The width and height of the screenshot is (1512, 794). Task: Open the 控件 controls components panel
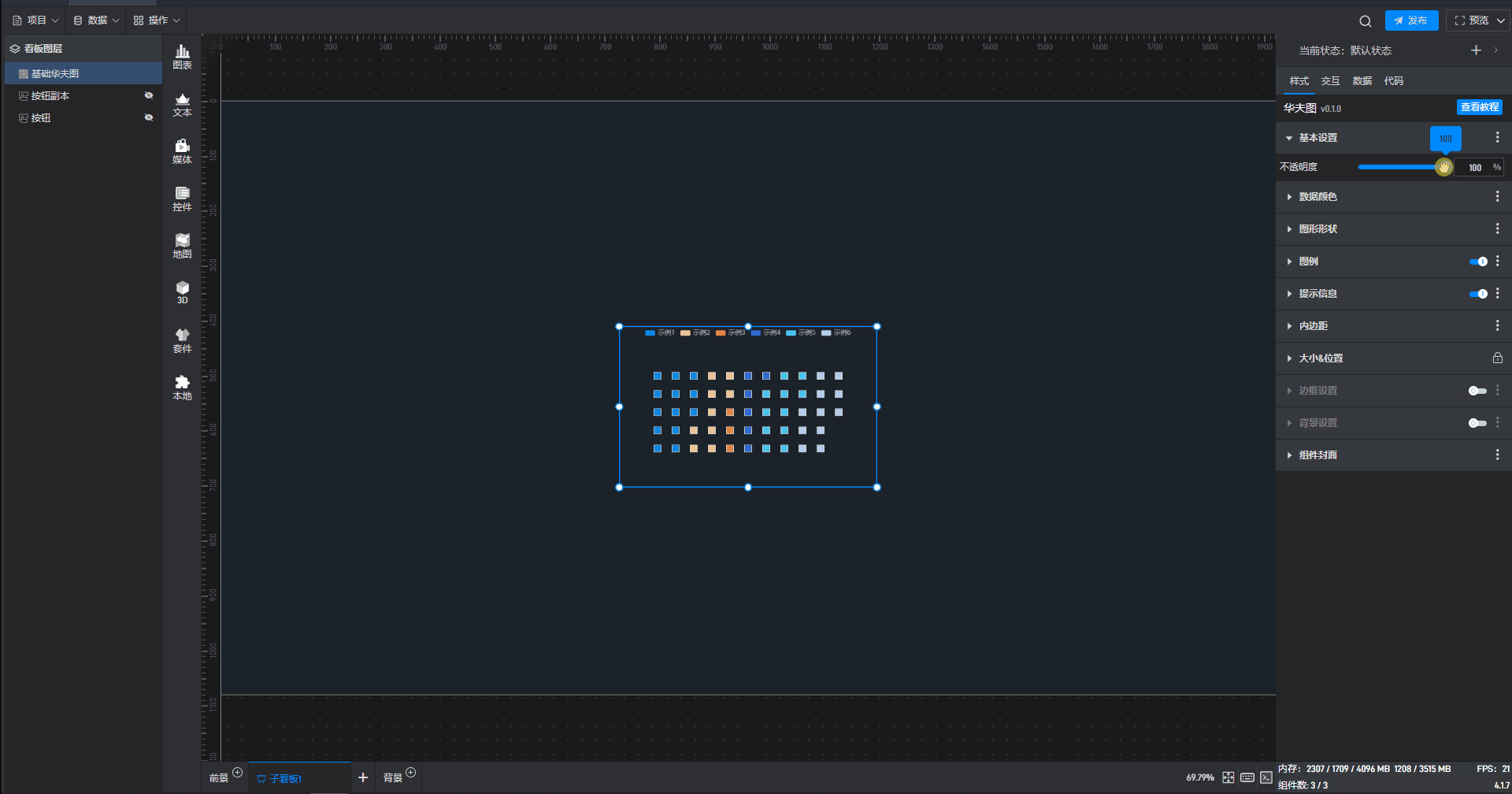182,198
